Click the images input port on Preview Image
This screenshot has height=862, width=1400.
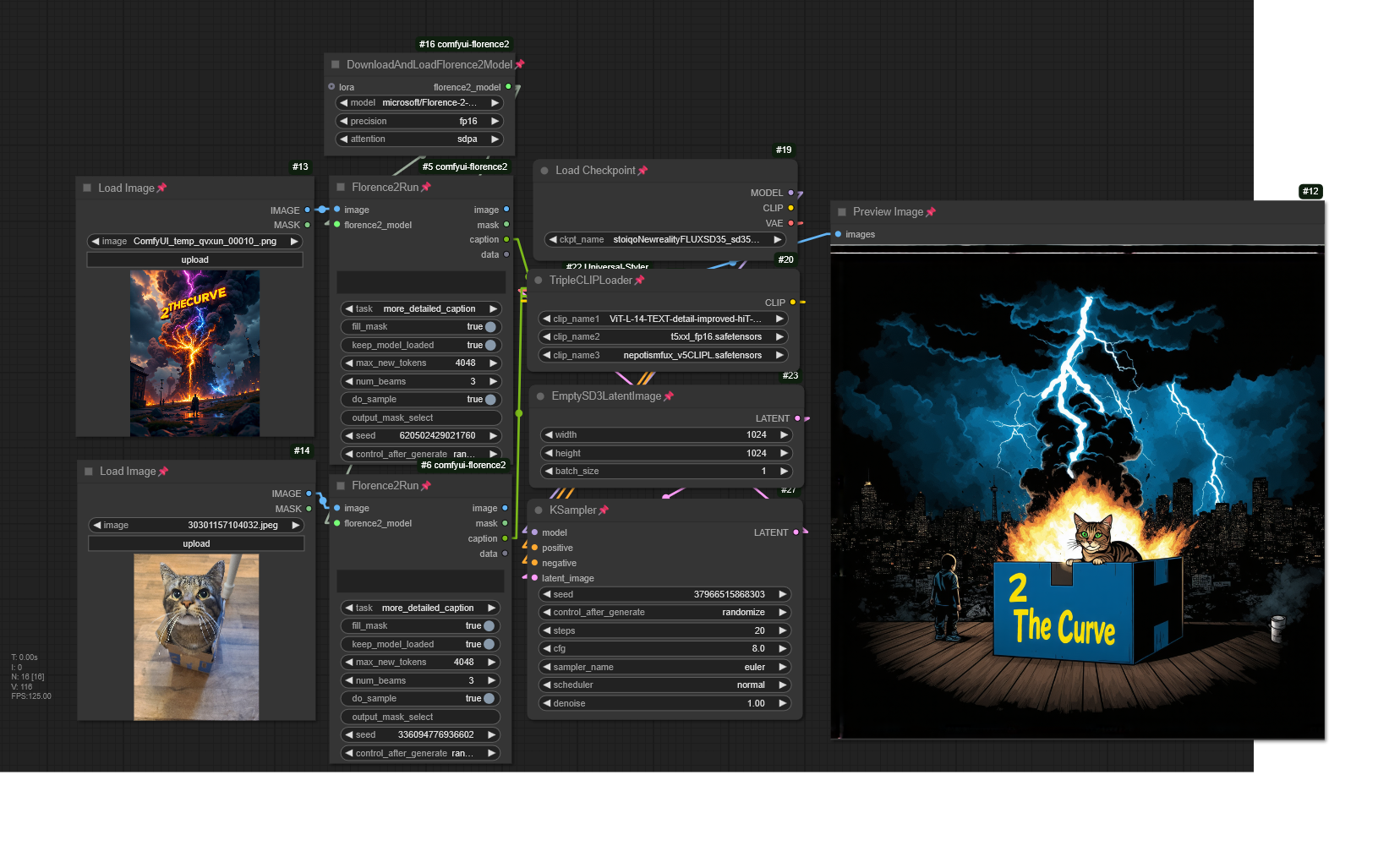tap(838, 234)
